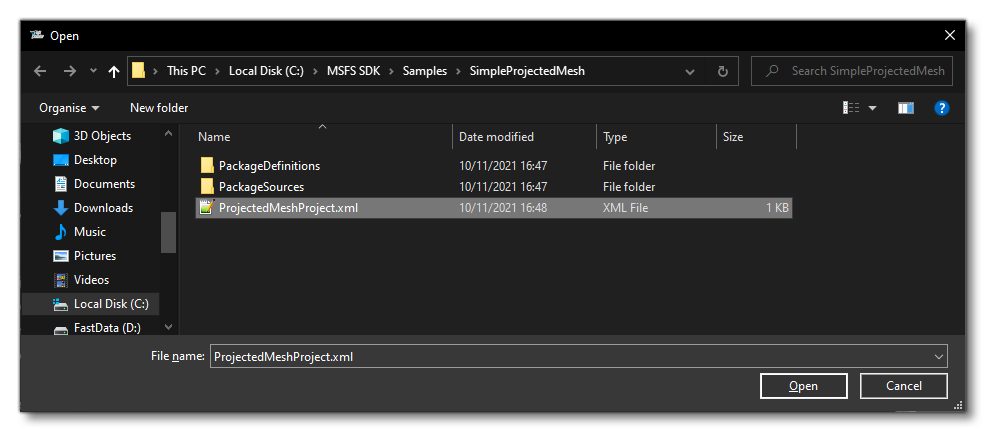This screenshot has height=432, width=986.
Task: Click the Desktop icon in the sidebar
Action: pyautogui.click(x=61, y=160)
